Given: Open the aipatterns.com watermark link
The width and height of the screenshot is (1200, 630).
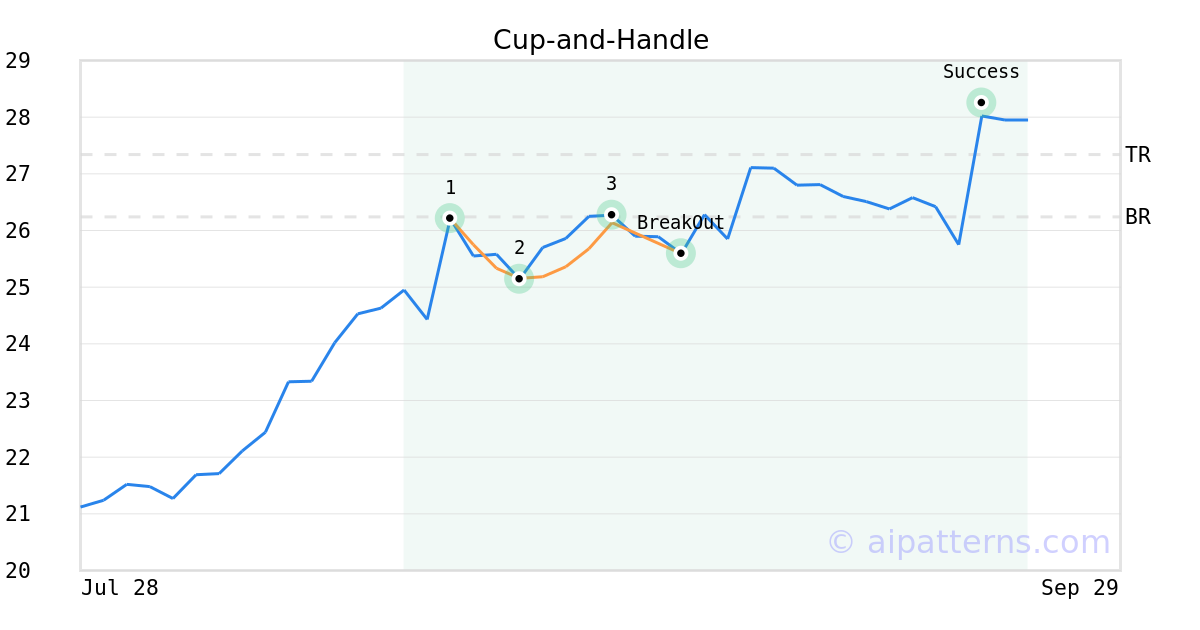Looking at the screenshot, I should point(968,542).
